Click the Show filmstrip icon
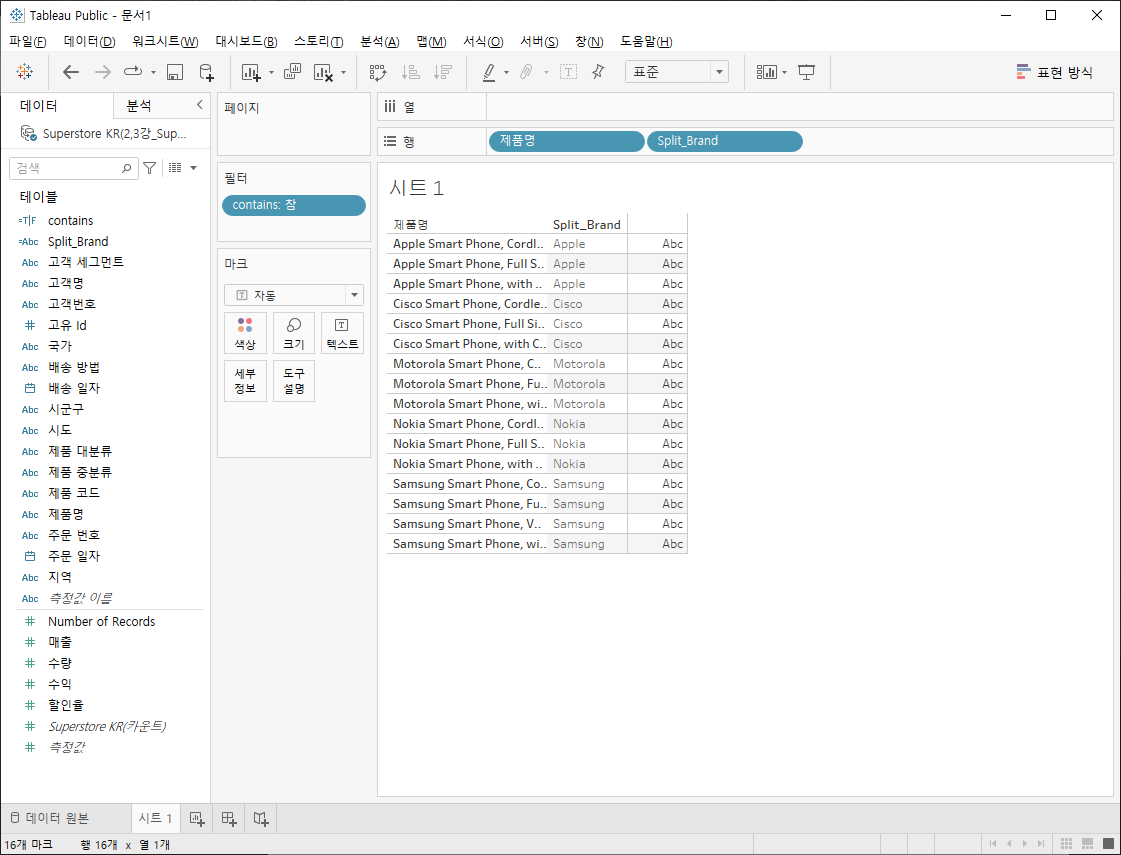The image size is (1121, 855). (x=1087, y=844)
